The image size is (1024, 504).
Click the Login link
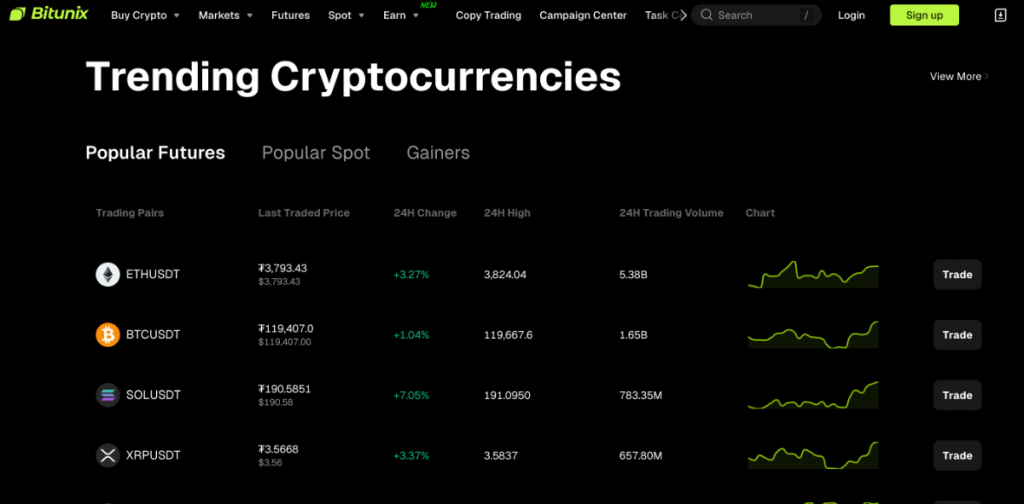(x=851, y=15)
